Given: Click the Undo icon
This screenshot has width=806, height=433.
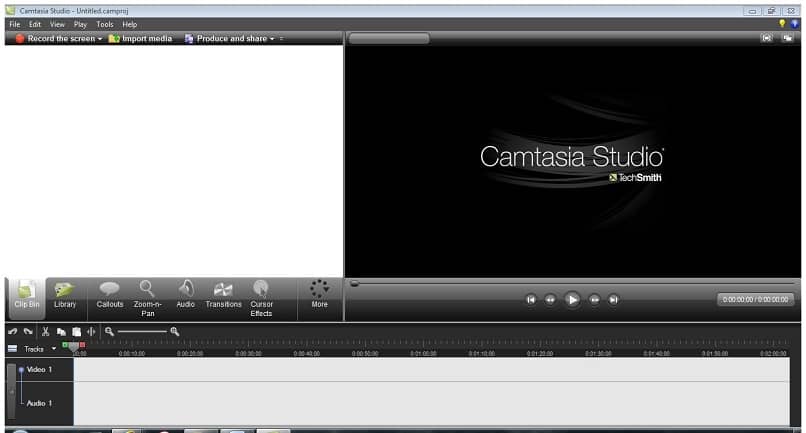Looking at the screenshot, I should pyautogui.click(x=13, y=332).
